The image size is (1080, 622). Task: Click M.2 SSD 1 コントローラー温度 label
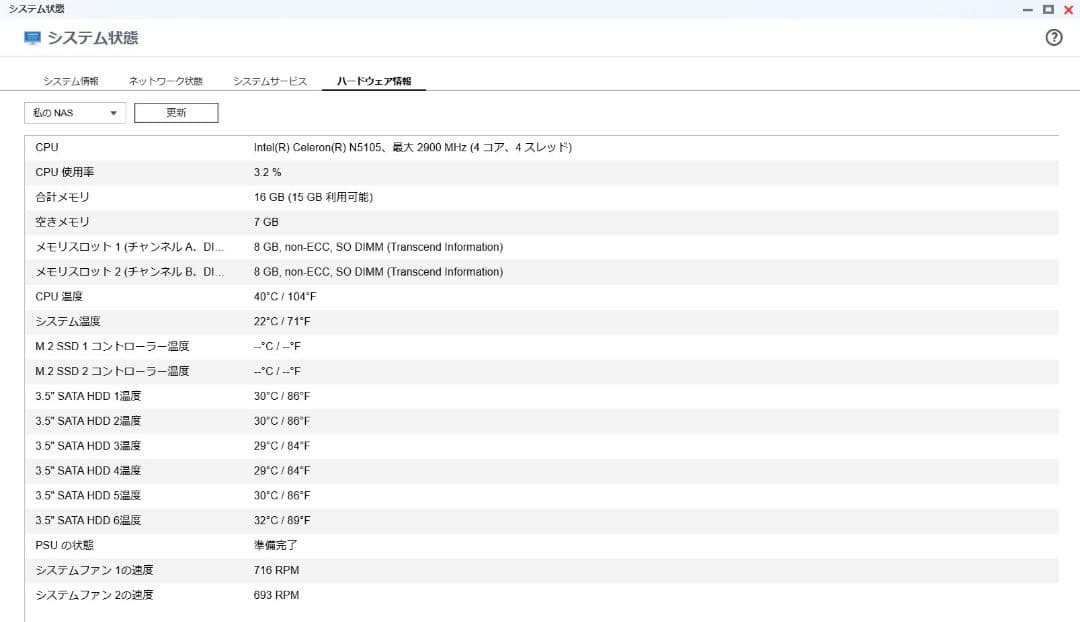tap(112, 346)
